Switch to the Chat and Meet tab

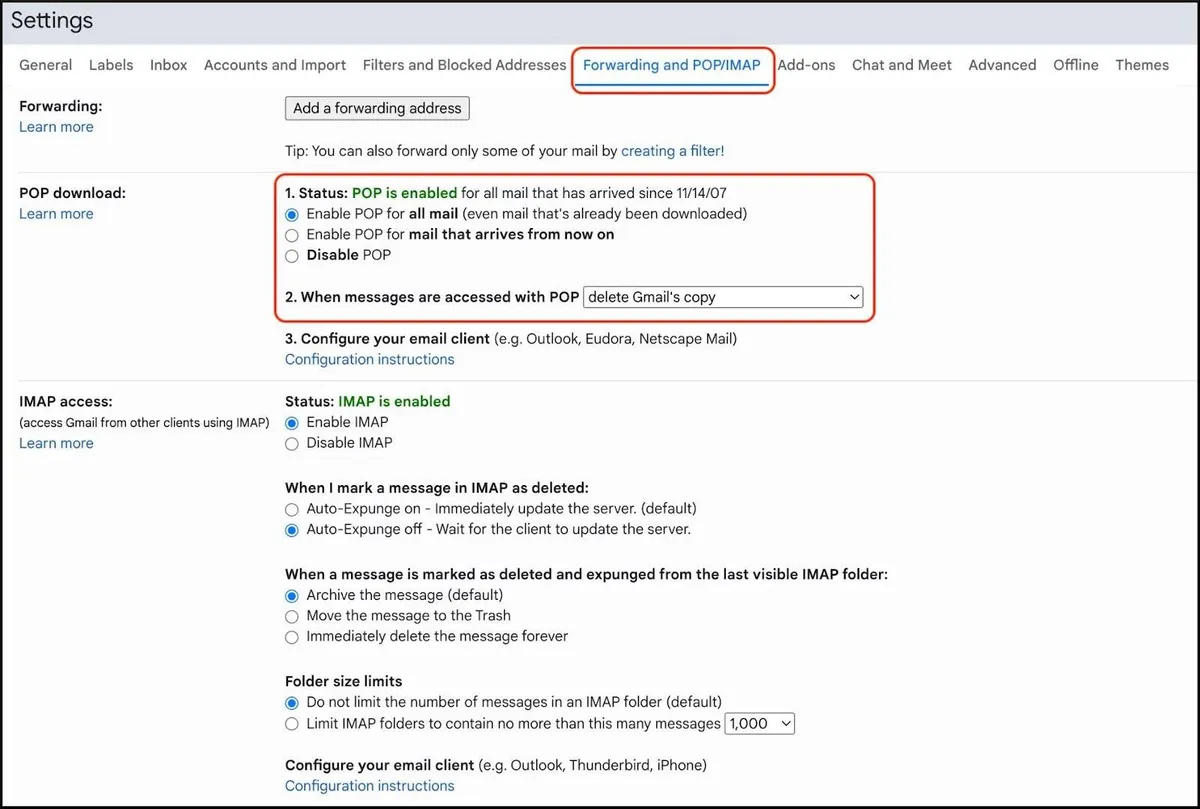coord(901,64)
